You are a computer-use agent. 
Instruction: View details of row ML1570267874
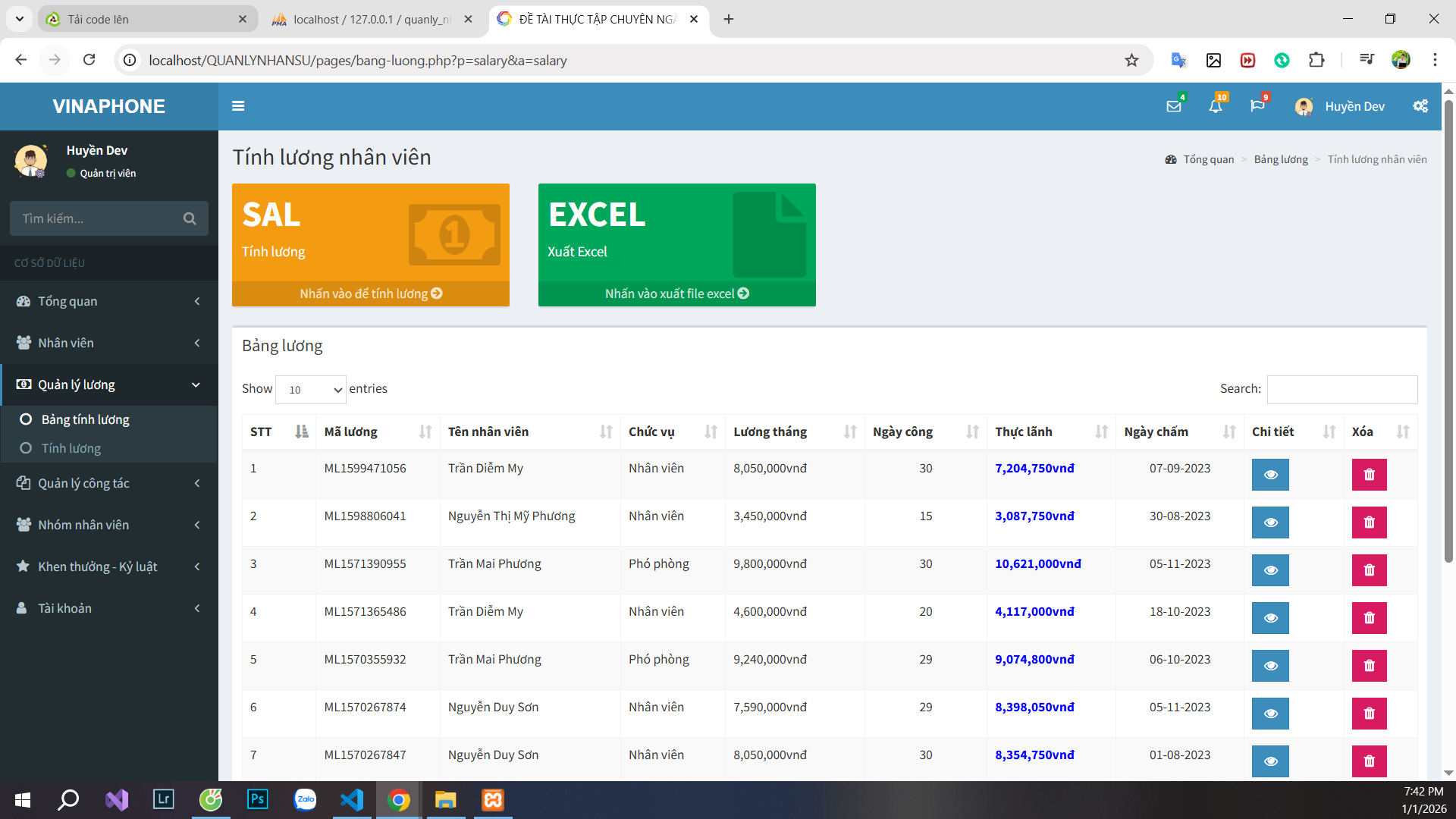(1270, 714)
